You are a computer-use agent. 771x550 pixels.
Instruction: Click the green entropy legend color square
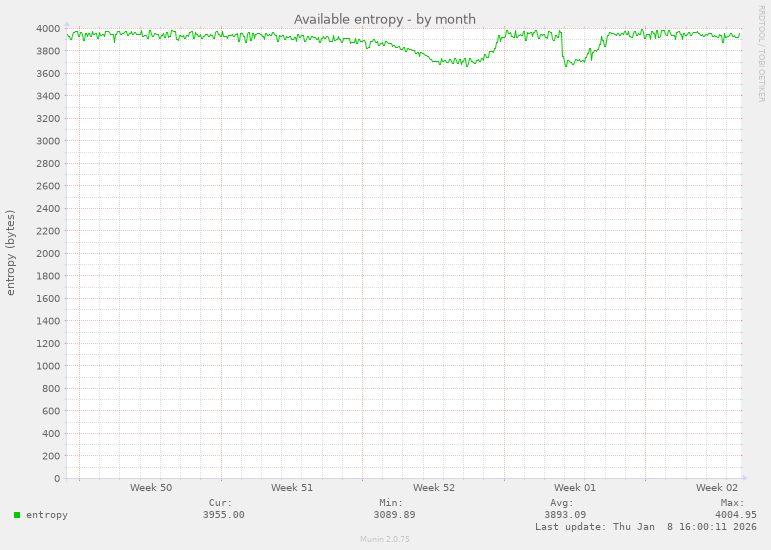[17, 515]
